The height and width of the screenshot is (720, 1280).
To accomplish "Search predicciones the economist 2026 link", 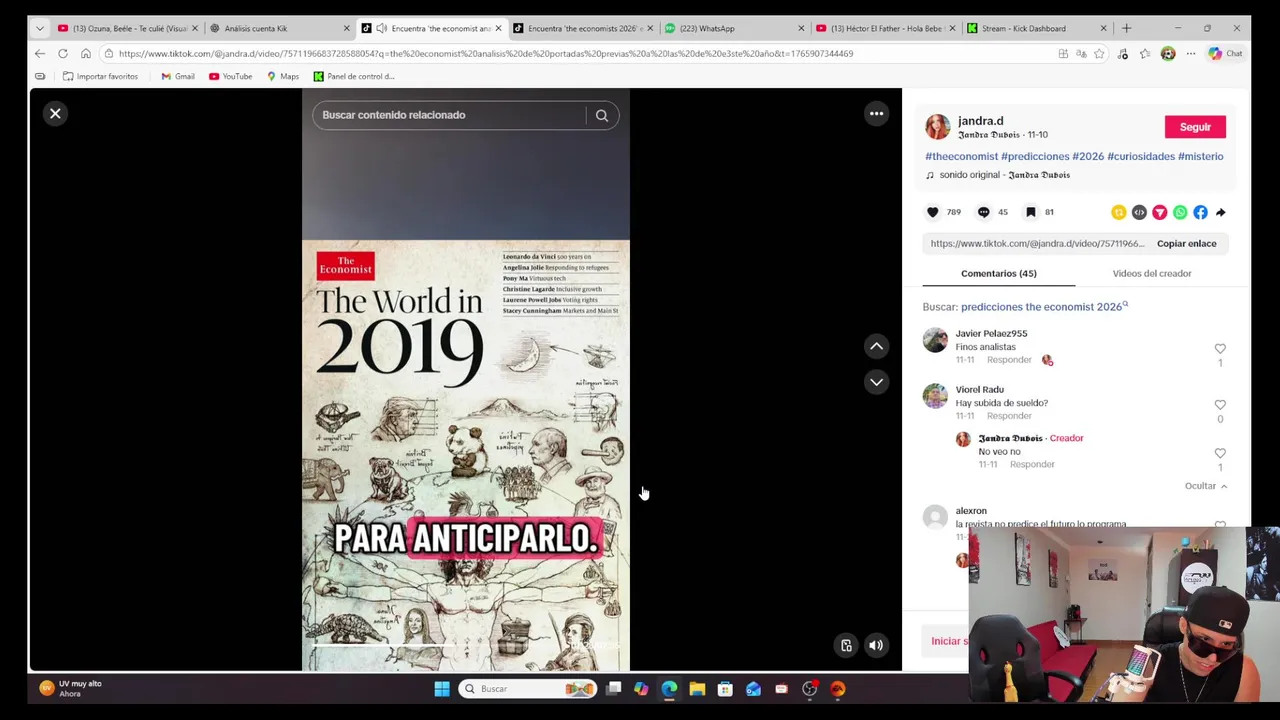I will 1044,307.
